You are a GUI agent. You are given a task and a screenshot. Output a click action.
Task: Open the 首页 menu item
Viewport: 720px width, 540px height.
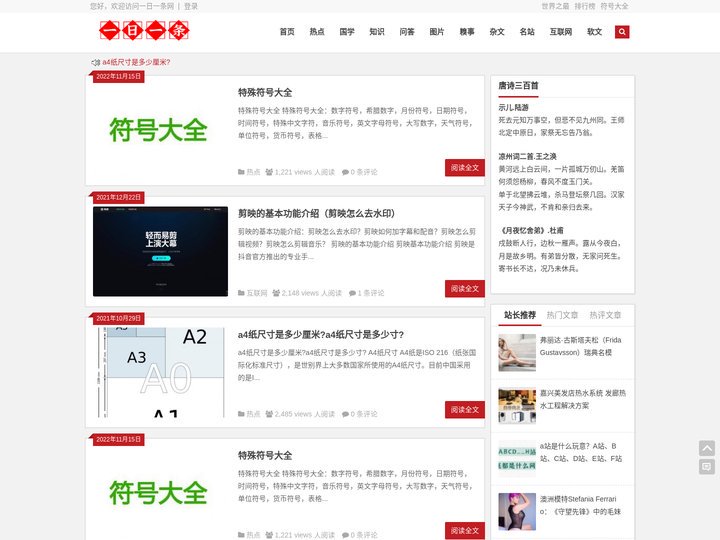[287, 32]
